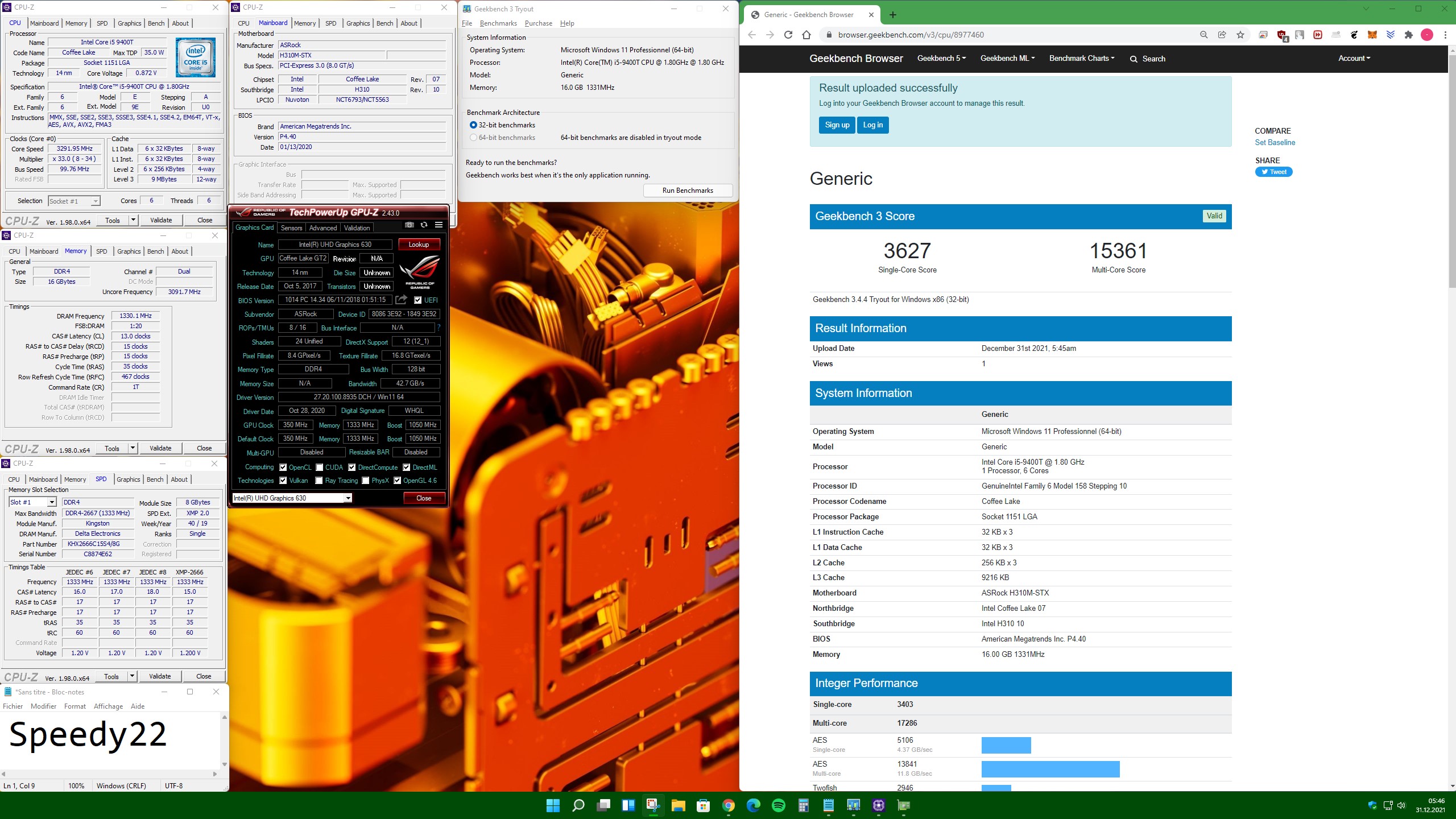
Task: Toggle the Vulkan checkbox
Action: point(283,481)
